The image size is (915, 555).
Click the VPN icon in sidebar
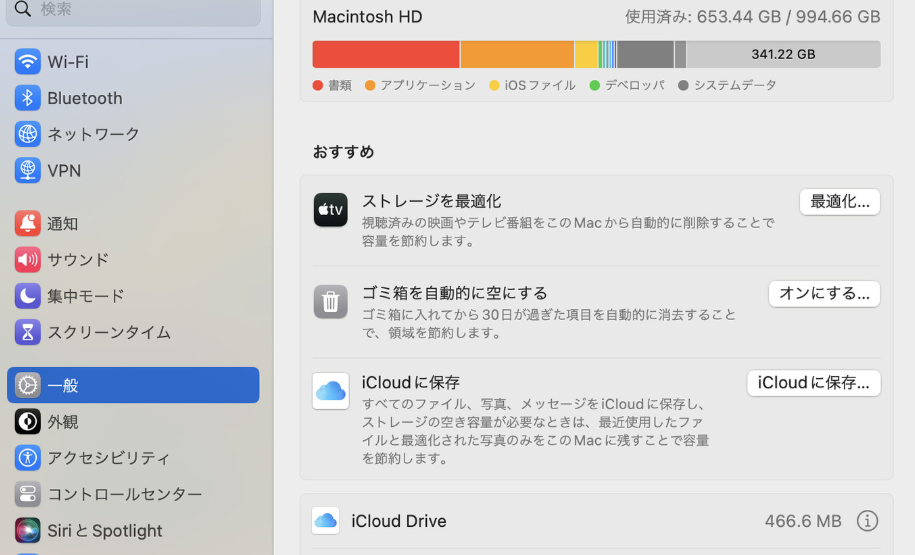(x=27, y=170)
